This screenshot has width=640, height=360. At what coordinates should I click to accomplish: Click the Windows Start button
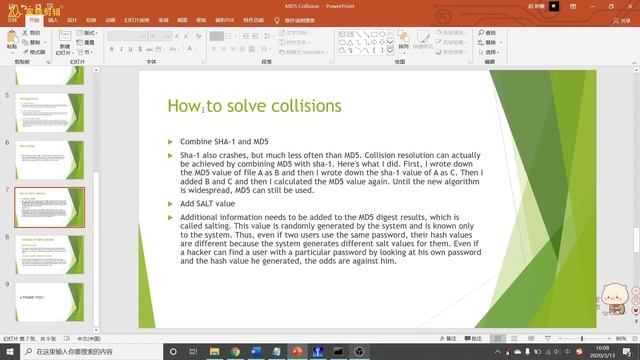[10, 351]
